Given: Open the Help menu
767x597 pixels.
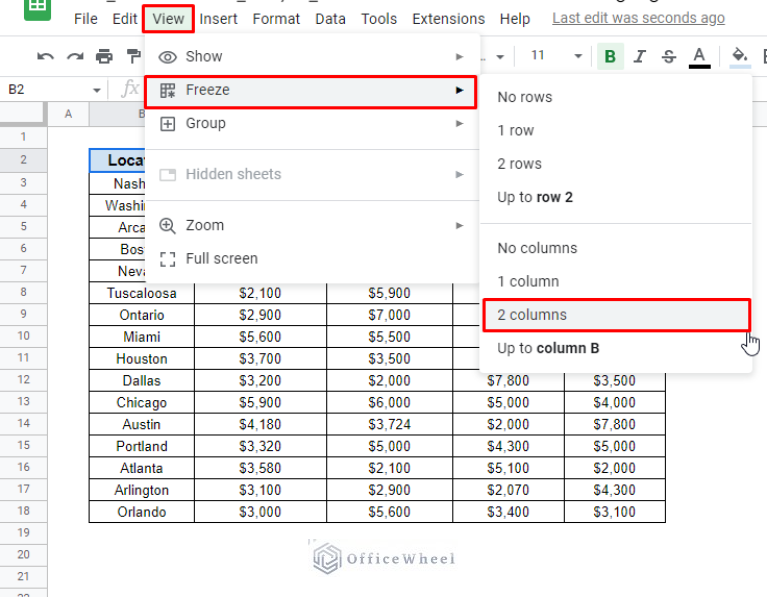Looking at the screenshot, I should pyautogui.click(x=515, y=19).
